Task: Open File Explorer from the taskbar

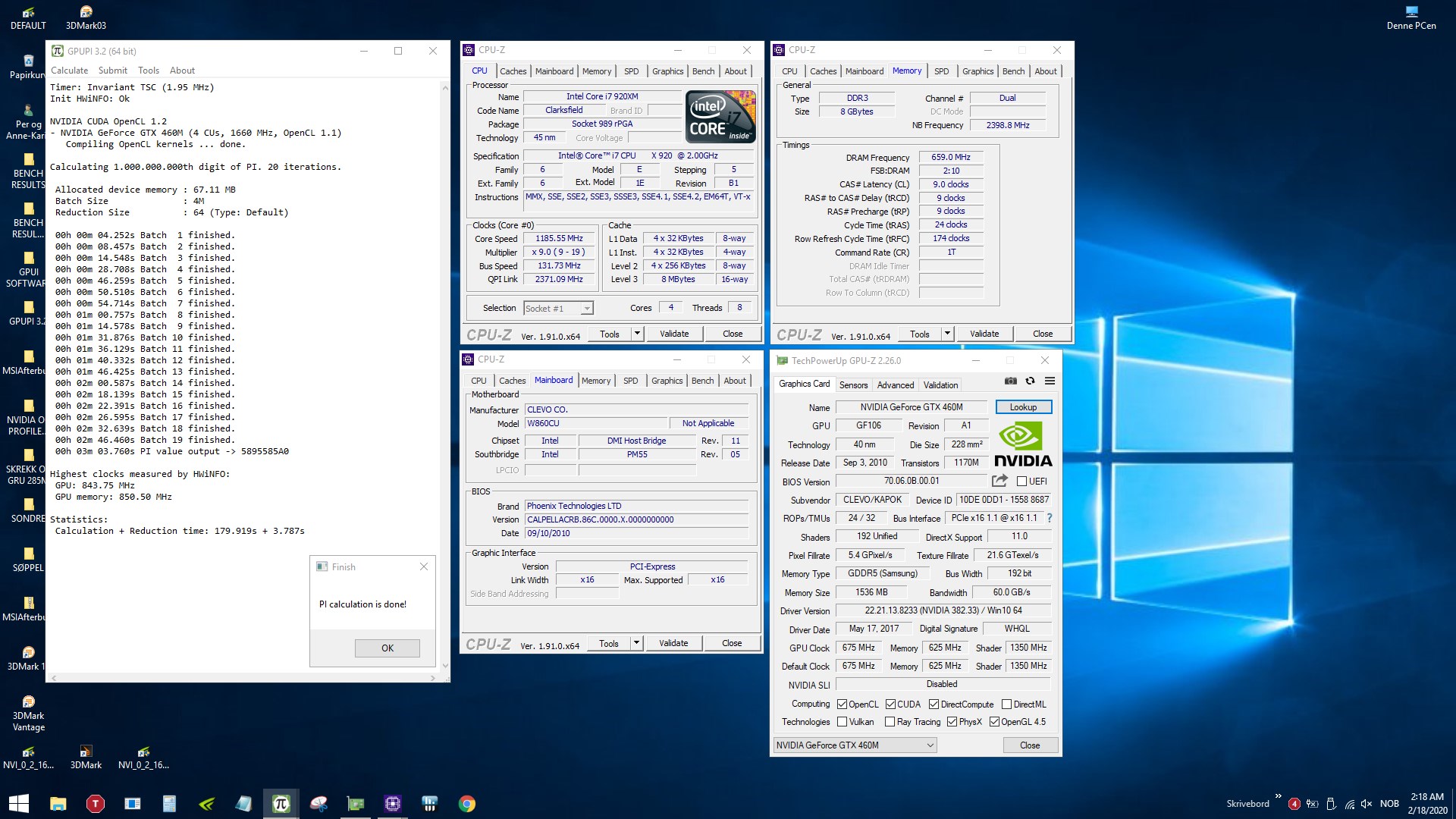Action: tap(58, 804)
